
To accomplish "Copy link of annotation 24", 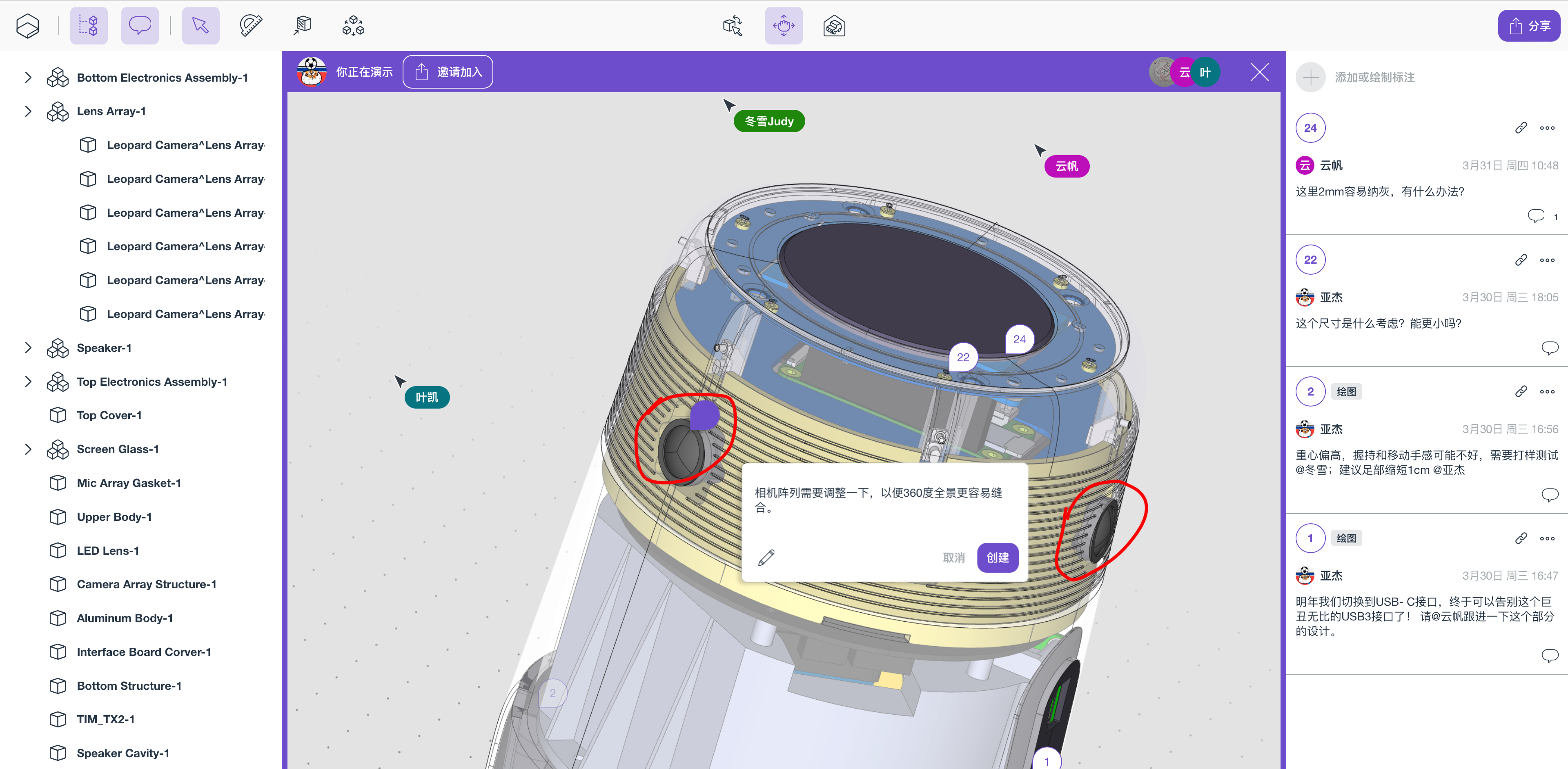I will point(1521,128).
